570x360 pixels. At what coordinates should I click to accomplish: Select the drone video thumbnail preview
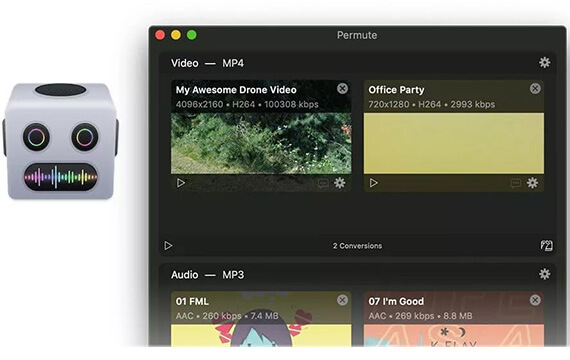tap(261, 143)
